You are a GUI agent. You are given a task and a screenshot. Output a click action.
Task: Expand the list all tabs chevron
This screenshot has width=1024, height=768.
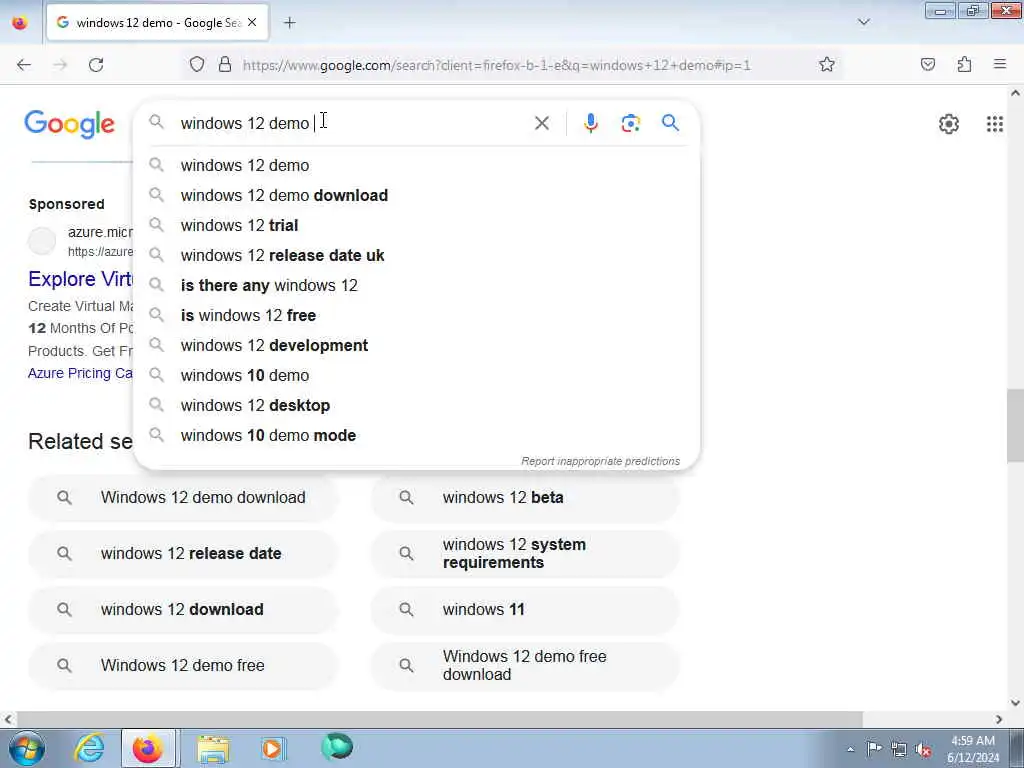coord(863,22)
